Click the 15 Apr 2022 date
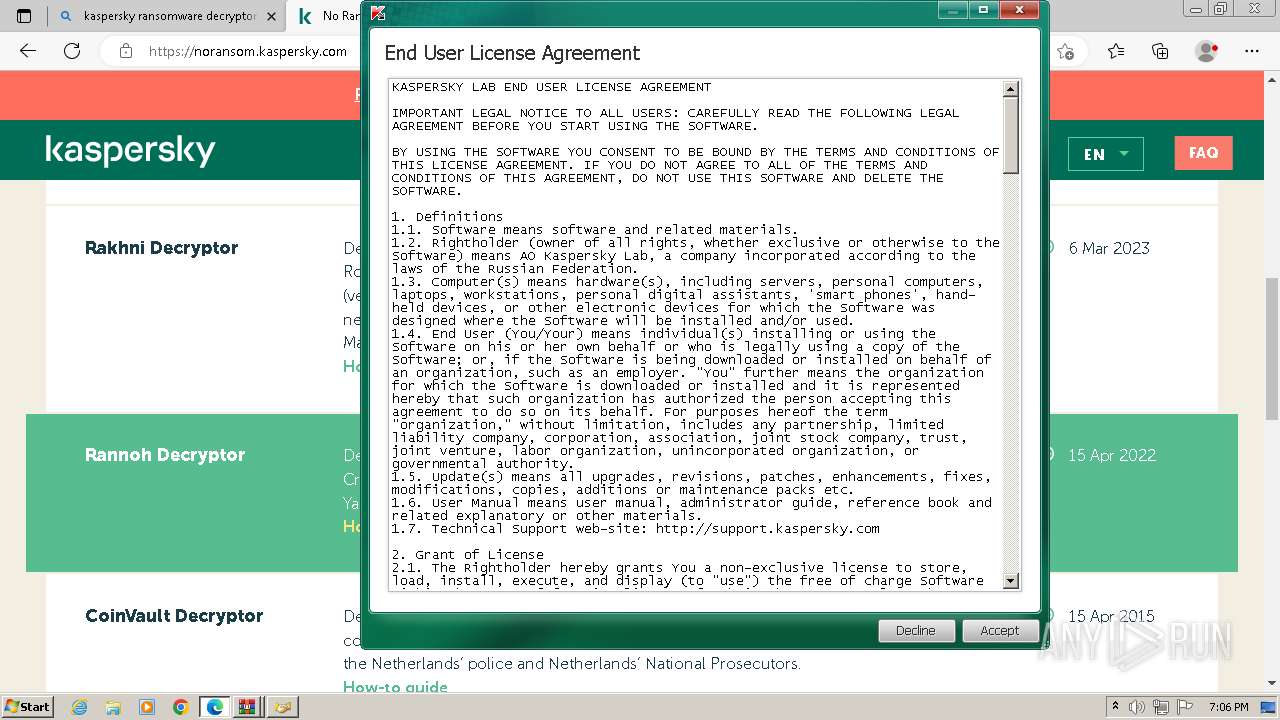The height and width of the screenshot is (720, 1280). point(1112,455)
